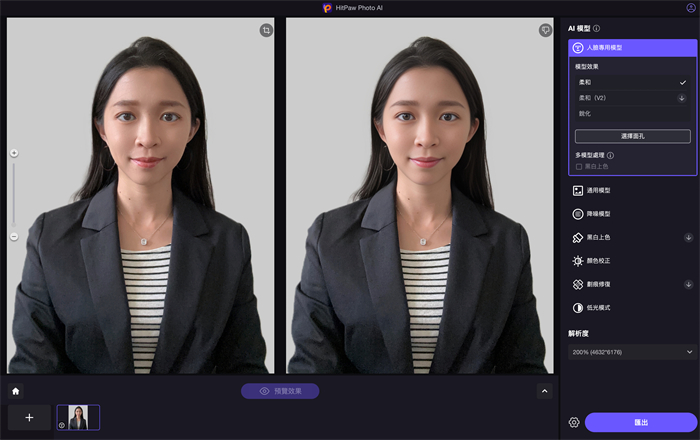Enable the 黑白上色 checkbox under multi-model processing
Image resolution: width=700 pixels, height=440 pixels.
click(x=579, y=166)
